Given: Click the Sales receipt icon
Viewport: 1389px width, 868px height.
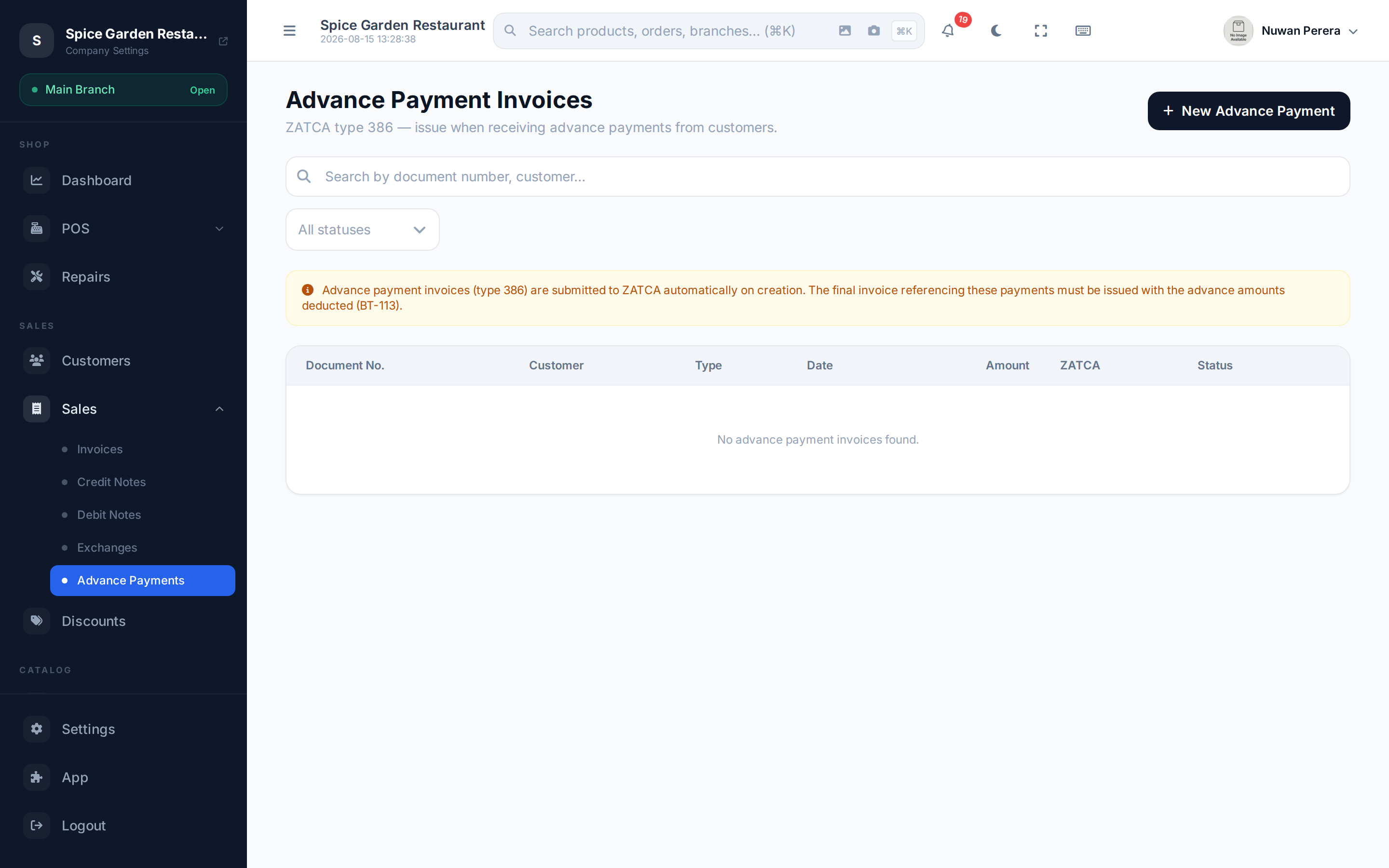Looking at the screenshot, I should [37, 409].
